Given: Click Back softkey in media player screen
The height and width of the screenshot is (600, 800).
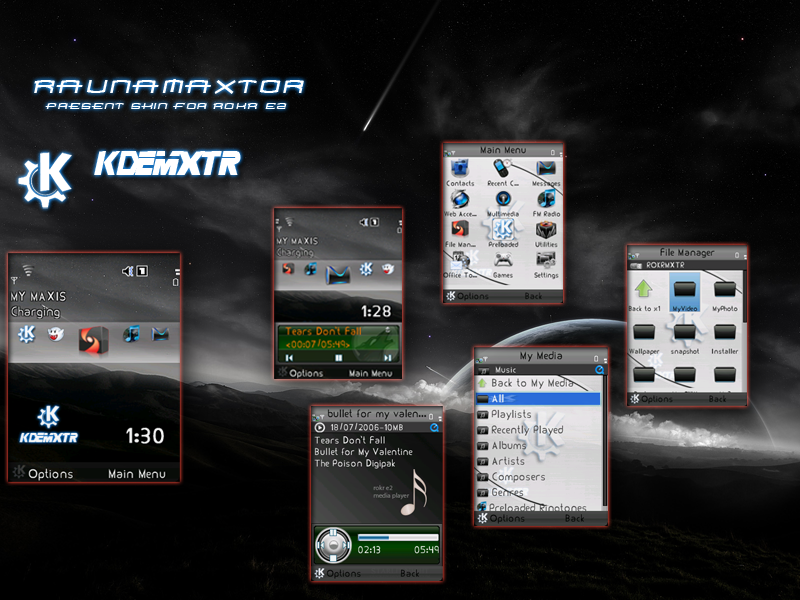Looking at the screenshot, I should (x=410, y=573).
